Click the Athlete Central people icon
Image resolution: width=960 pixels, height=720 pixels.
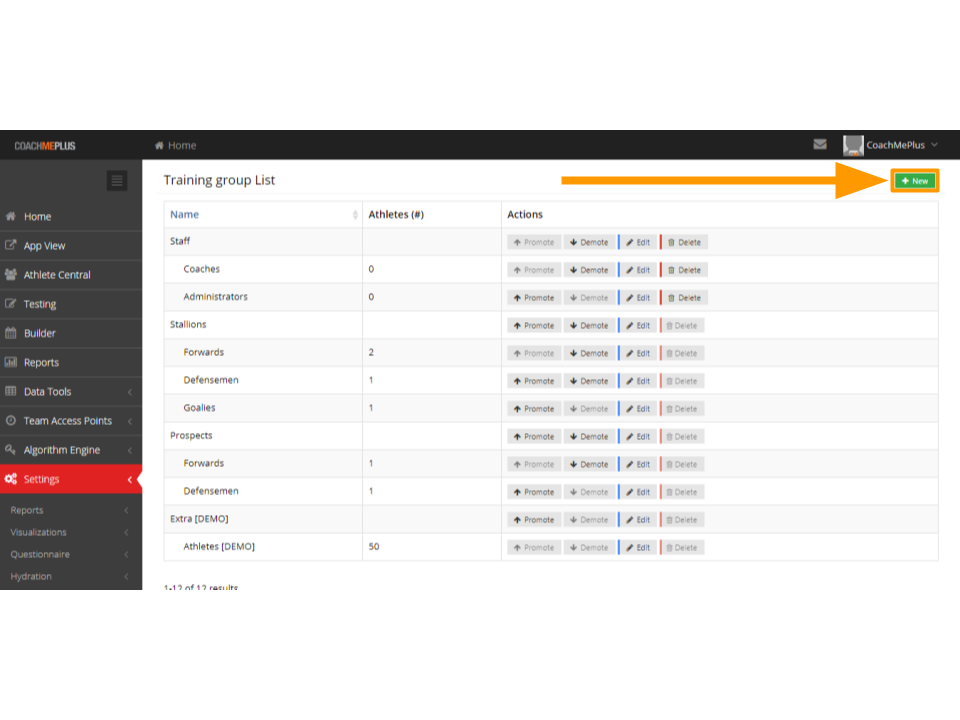click(x=10, y=274)
